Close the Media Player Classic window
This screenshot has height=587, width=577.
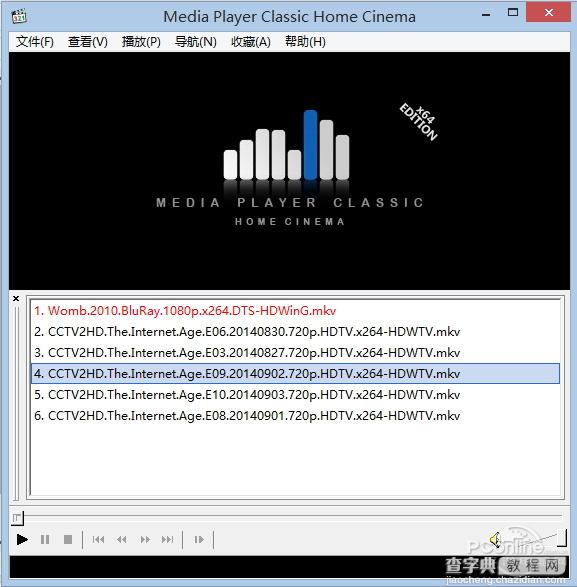point(549,13)
